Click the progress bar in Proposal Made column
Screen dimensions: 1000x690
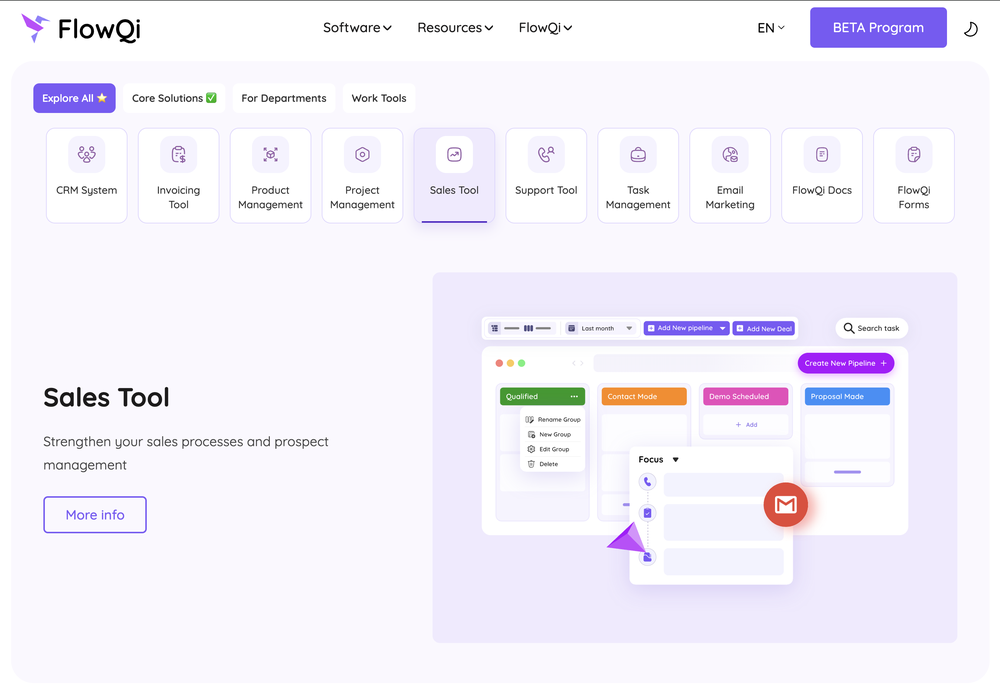(847, 471)
